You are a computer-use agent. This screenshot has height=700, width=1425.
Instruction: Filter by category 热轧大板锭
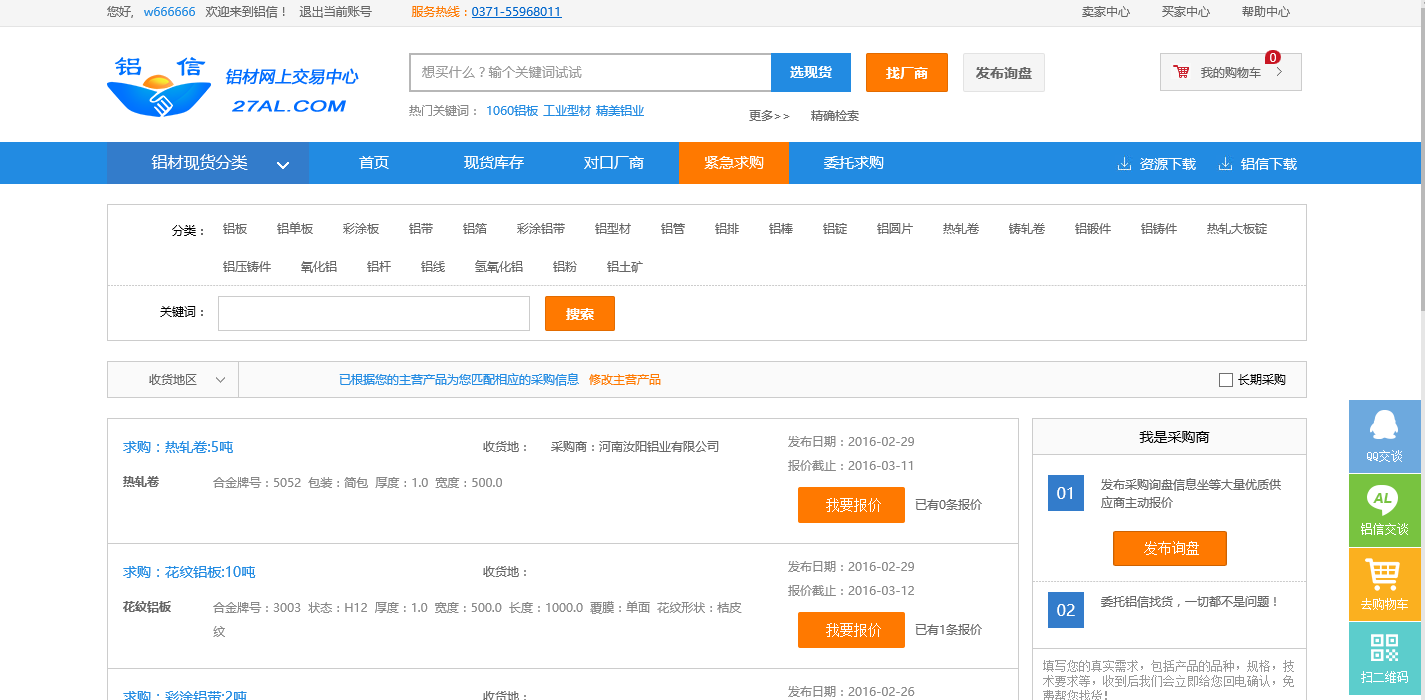[1237, 229]
